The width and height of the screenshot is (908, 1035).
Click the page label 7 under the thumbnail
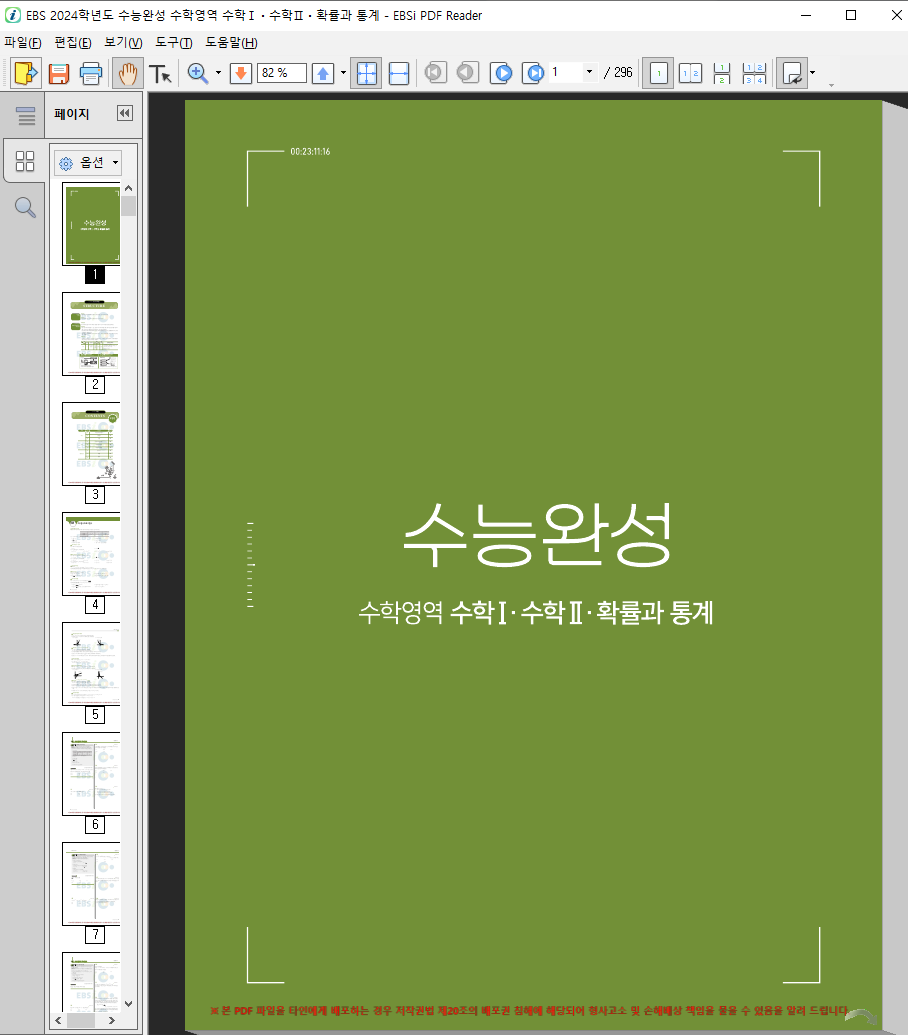point(95,935)
